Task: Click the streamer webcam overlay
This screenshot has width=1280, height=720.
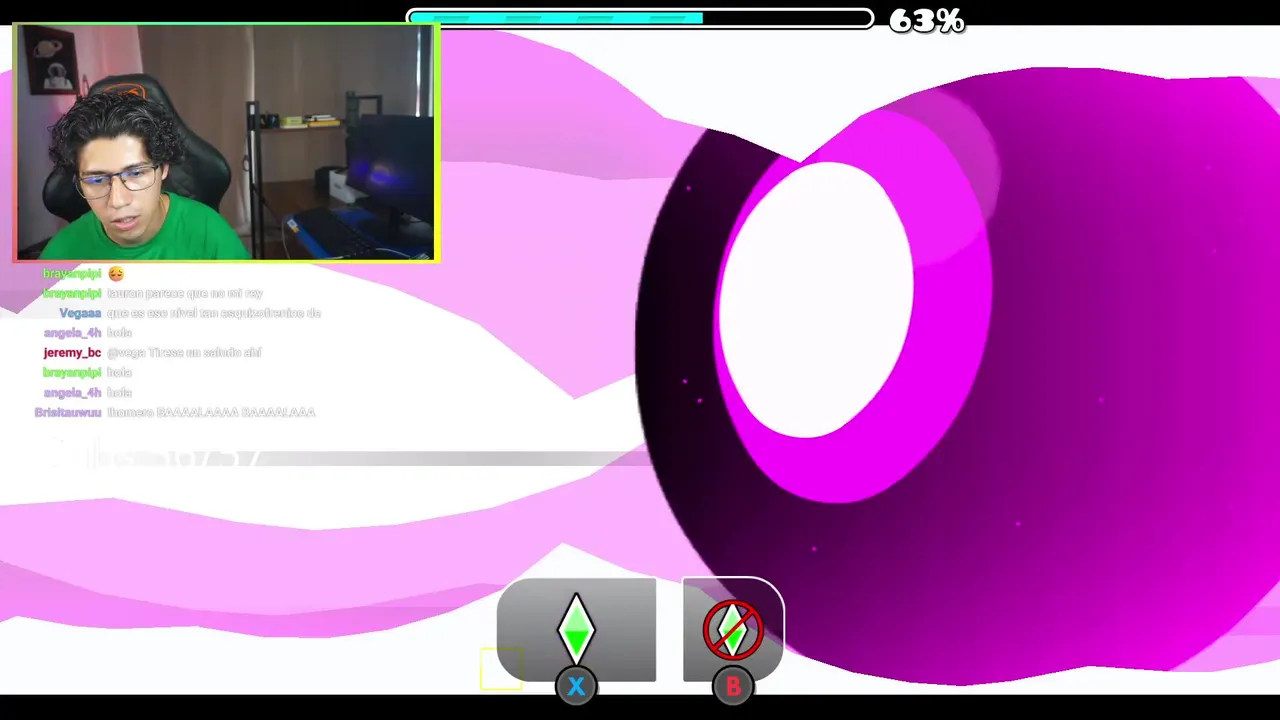Action: point(226,143)
